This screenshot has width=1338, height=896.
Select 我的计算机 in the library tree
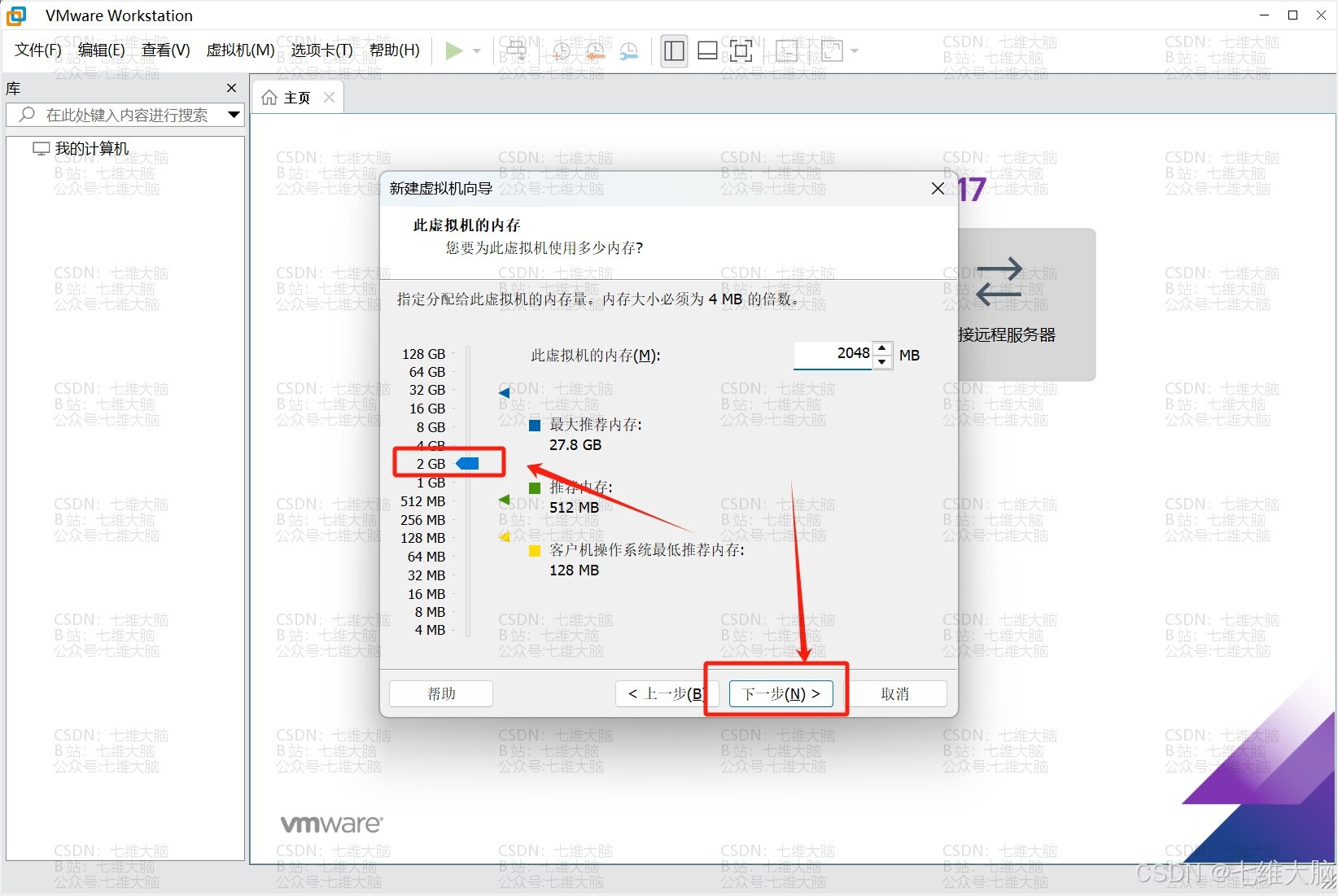click(91, 148)
